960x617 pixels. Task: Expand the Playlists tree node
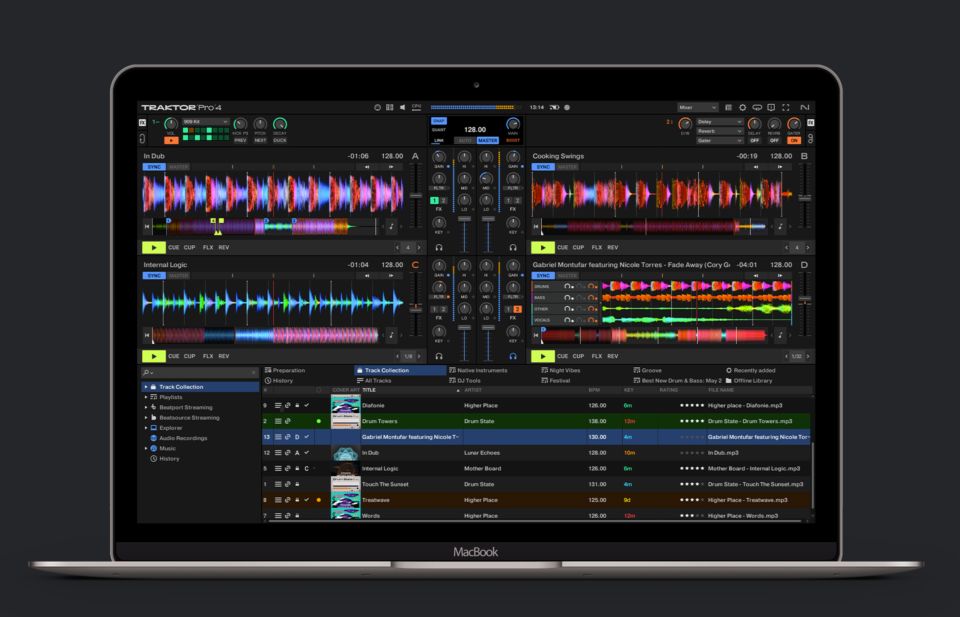click(145, 397)
